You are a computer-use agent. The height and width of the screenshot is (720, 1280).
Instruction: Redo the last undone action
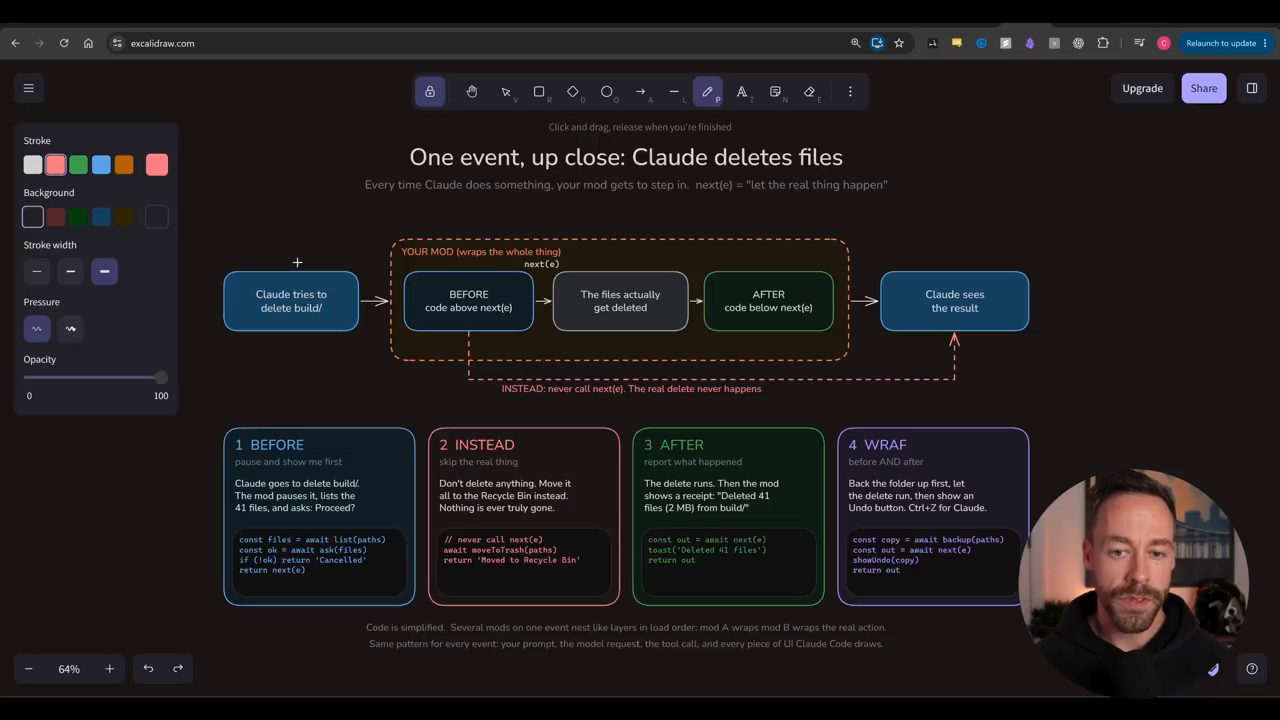pyautogui.click(x=178, y=669)
